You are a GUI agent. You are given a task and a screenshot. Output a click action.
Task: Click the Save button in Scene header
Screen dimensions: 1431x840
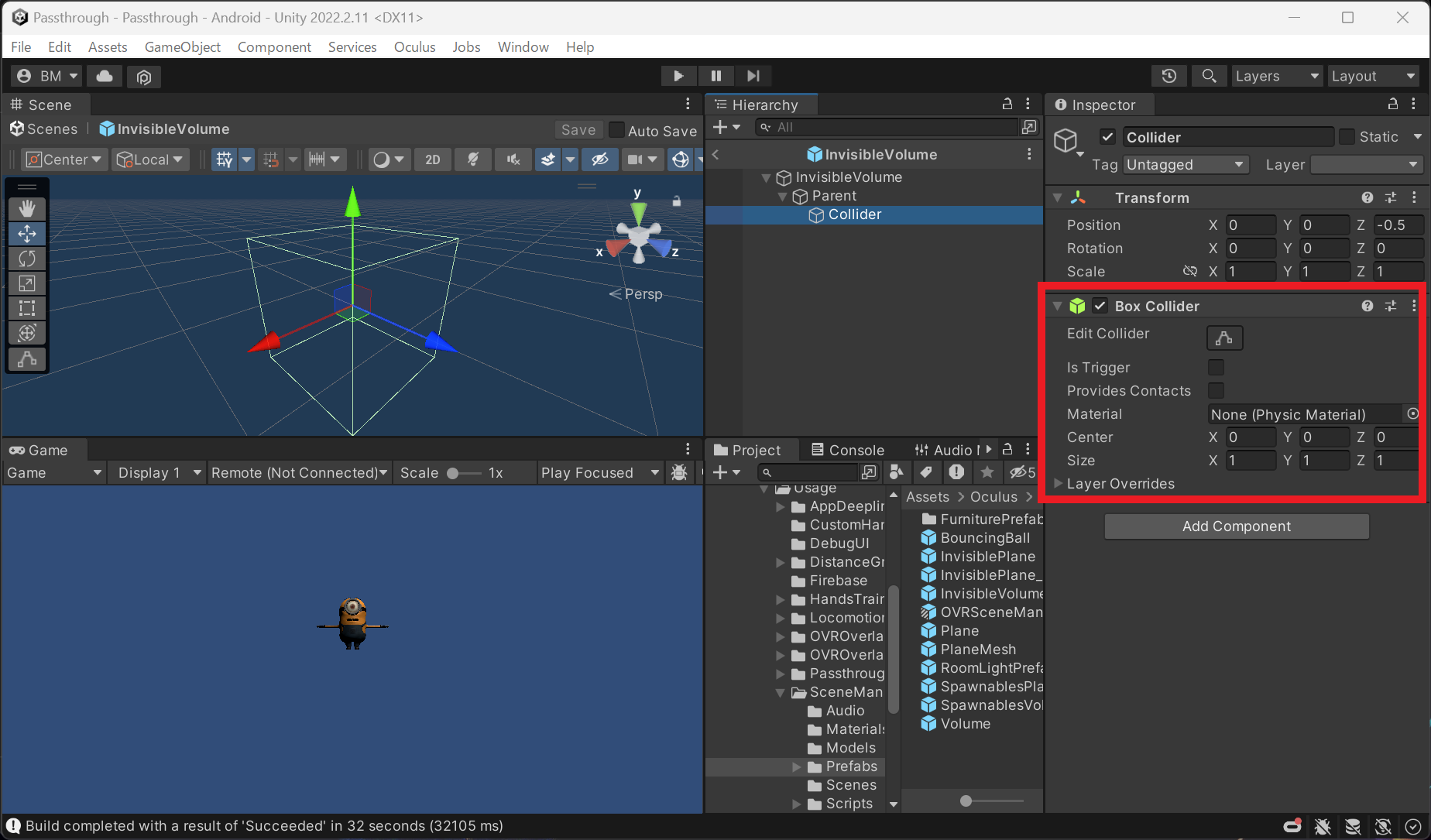[578, 129]
